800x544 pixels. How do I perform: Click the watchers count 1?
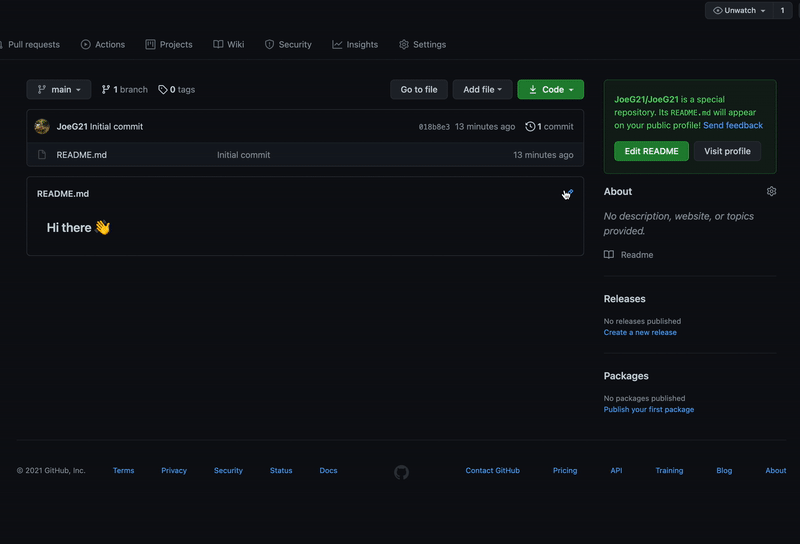coord(782,10)
